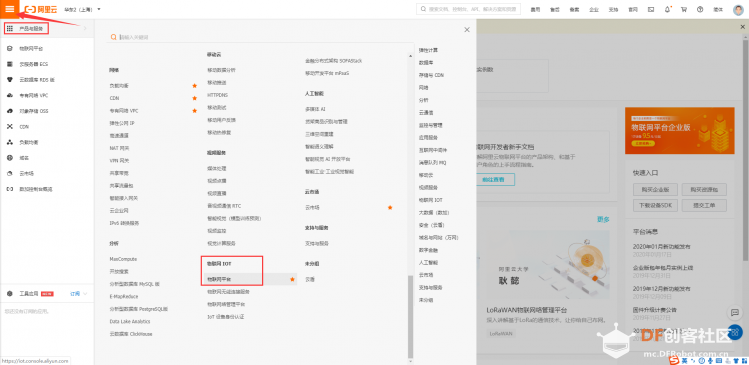Click the 工具应用 gear icon
Screen dimensions: 749x365
pos(10,293)
